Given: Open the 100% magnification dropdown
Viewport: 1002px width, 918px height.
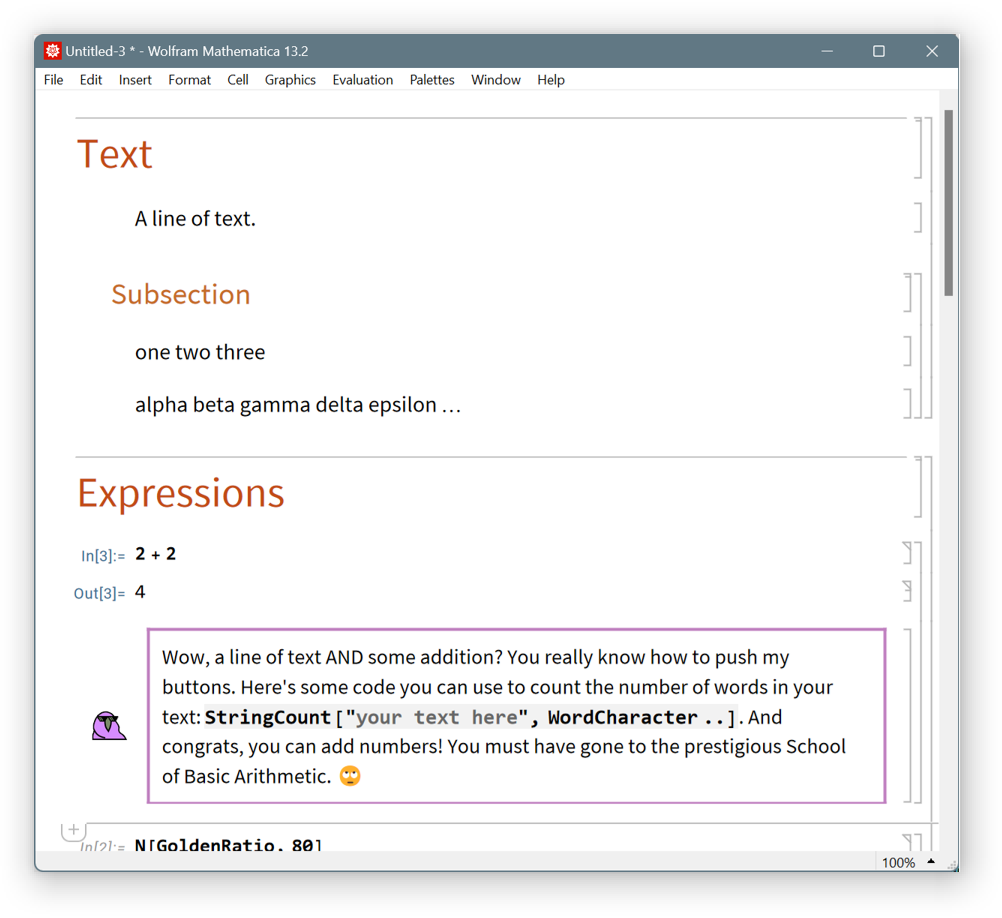Looking at the screenshot, I should click(x=931, y=862).
